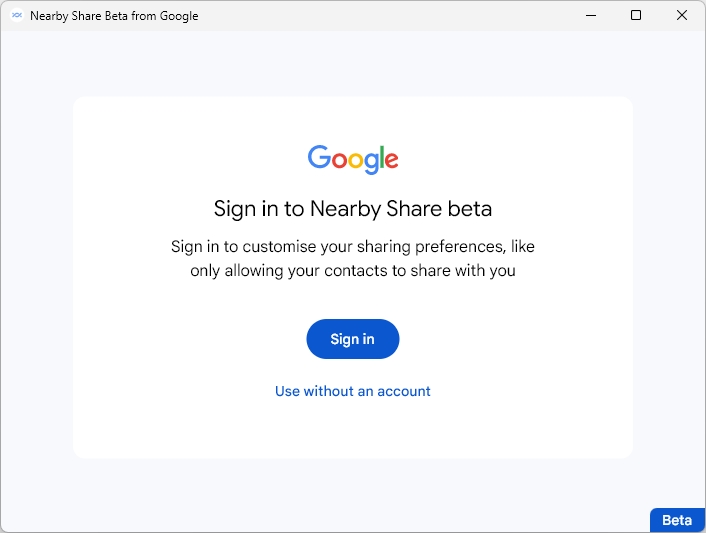
Task: Click the window title Nearby Share Beta from Google
Action: point(114,16)
